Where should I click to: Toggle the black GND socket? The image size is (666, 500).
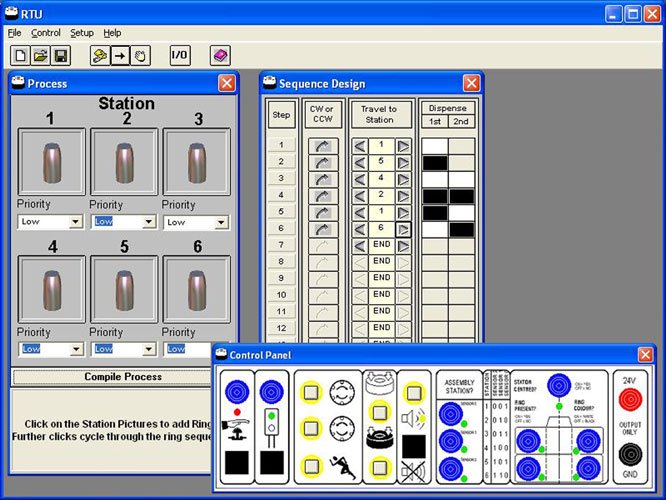point(630,453)
